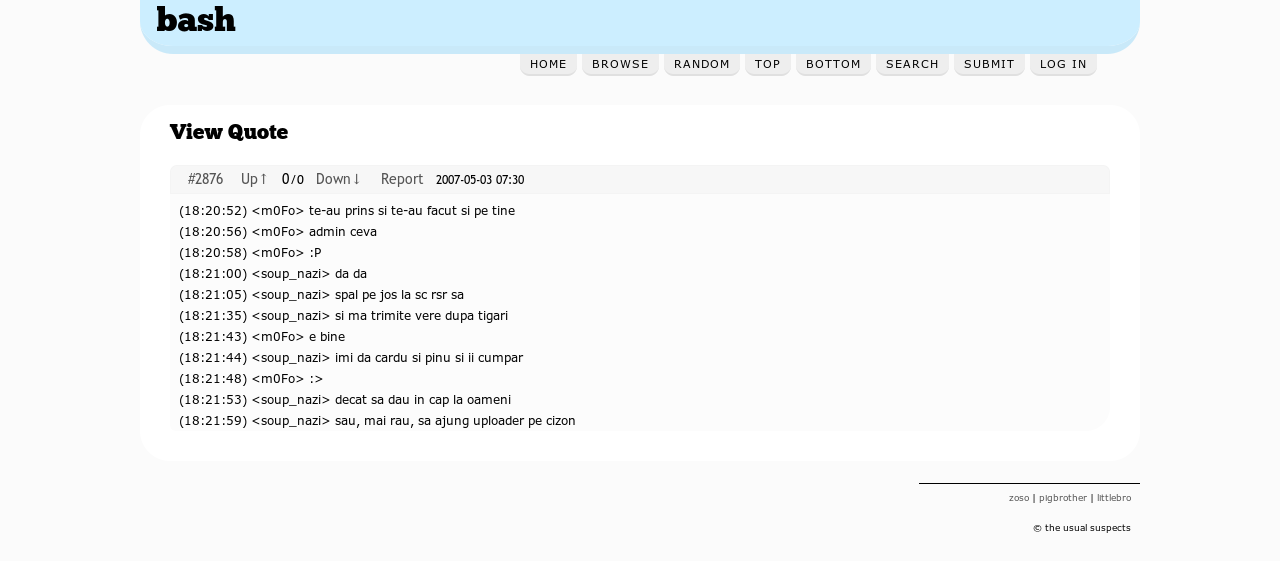
Task: Click the Log In button
Action: (1063, 64)
